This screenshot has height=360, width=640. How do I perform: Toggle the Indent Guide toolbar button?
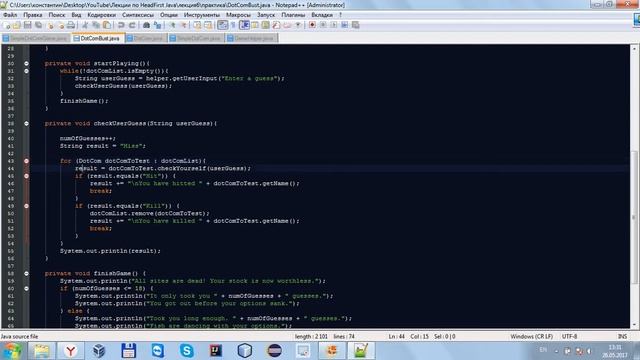pyautogui.click(x=244, y=25)
